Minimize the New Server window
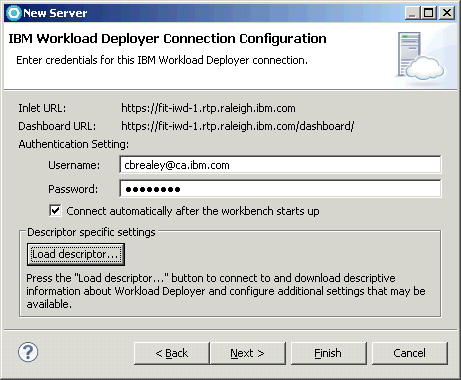The width and height of the screenshot is (461, 380). pyautogui.click(x=412, y=13)
